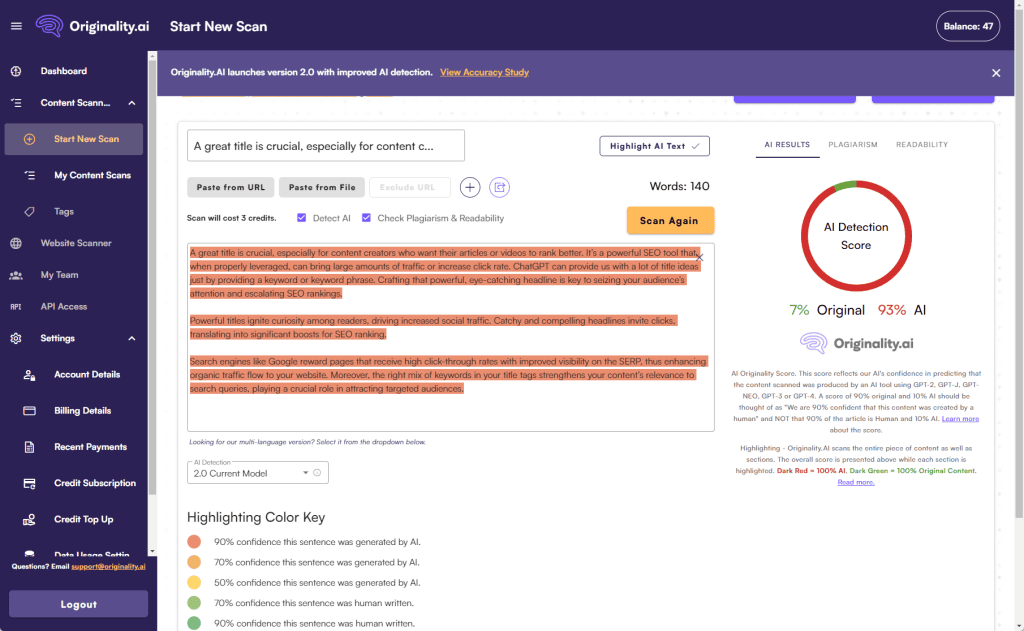
Task: Click the 50% AI confidence yellow swatch
Action: point(194,582)
